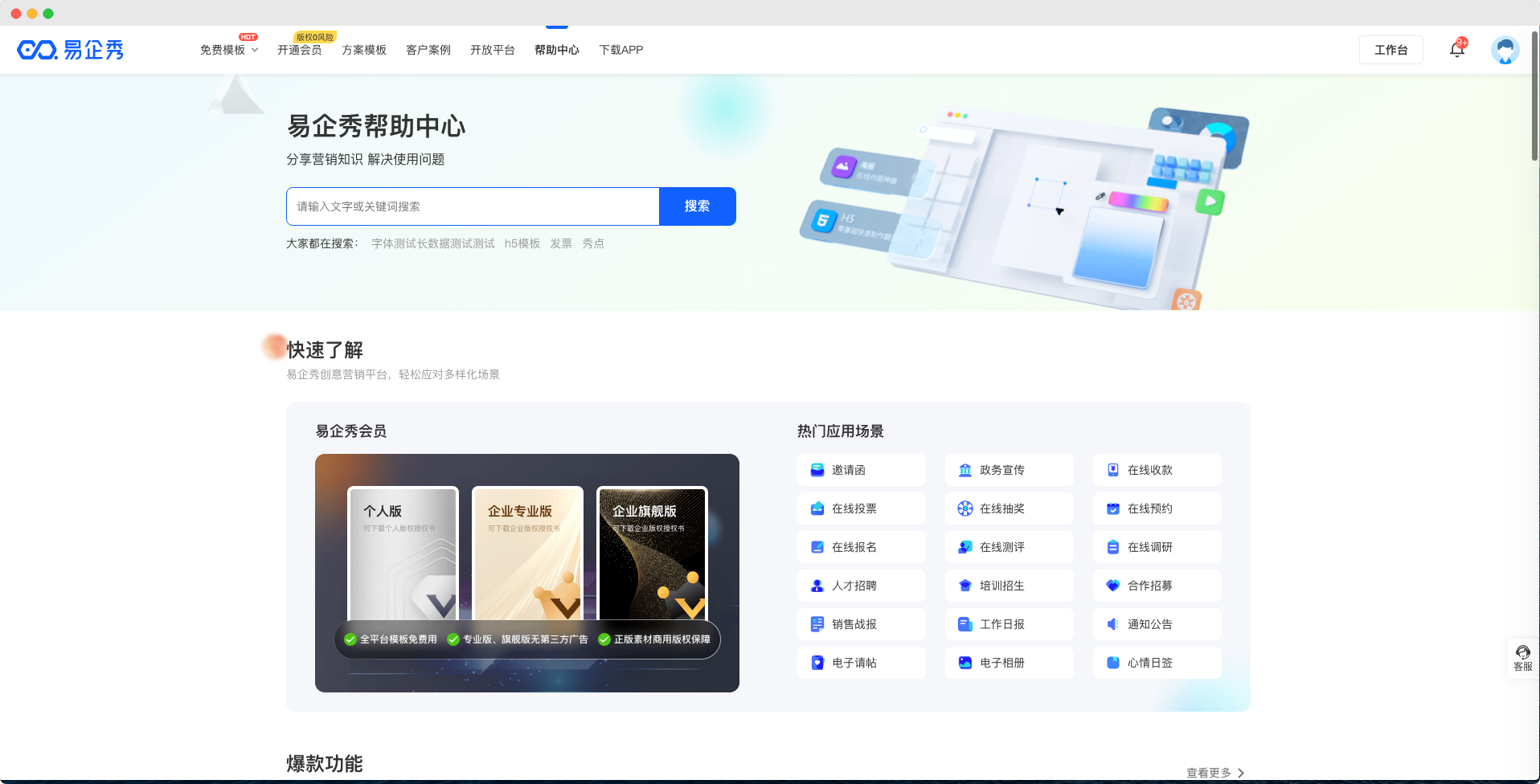The width and height of the screenshot is (1540, 784).
Task: Open the user avatar profile icon
Action: click(x=1505, y=50)
